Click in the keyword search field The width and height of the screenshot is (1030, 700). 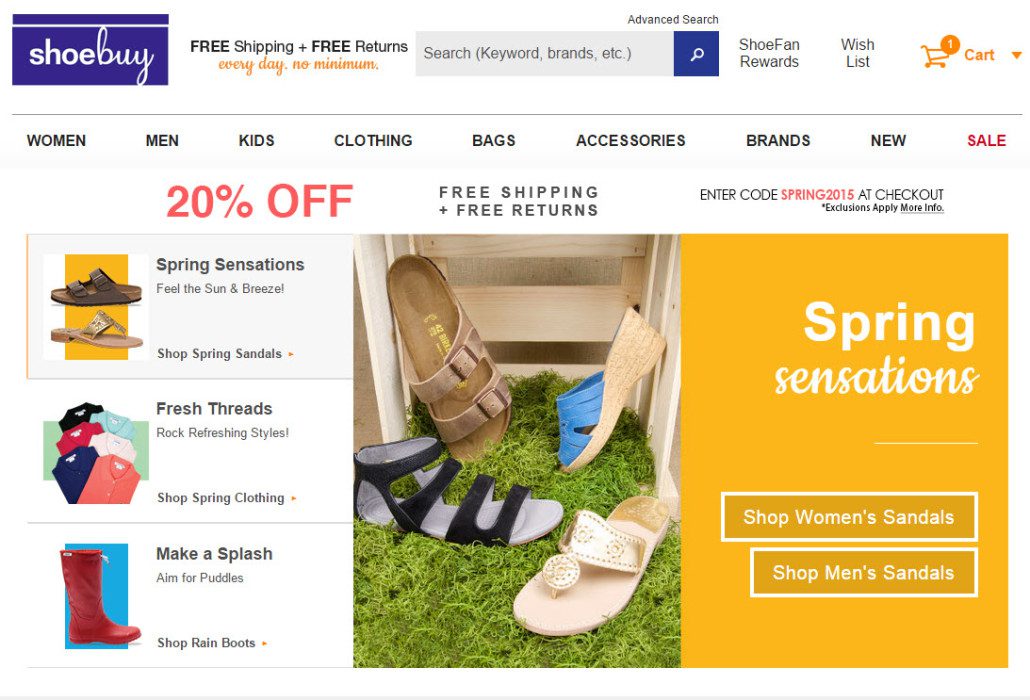click(x=545, y=54)
